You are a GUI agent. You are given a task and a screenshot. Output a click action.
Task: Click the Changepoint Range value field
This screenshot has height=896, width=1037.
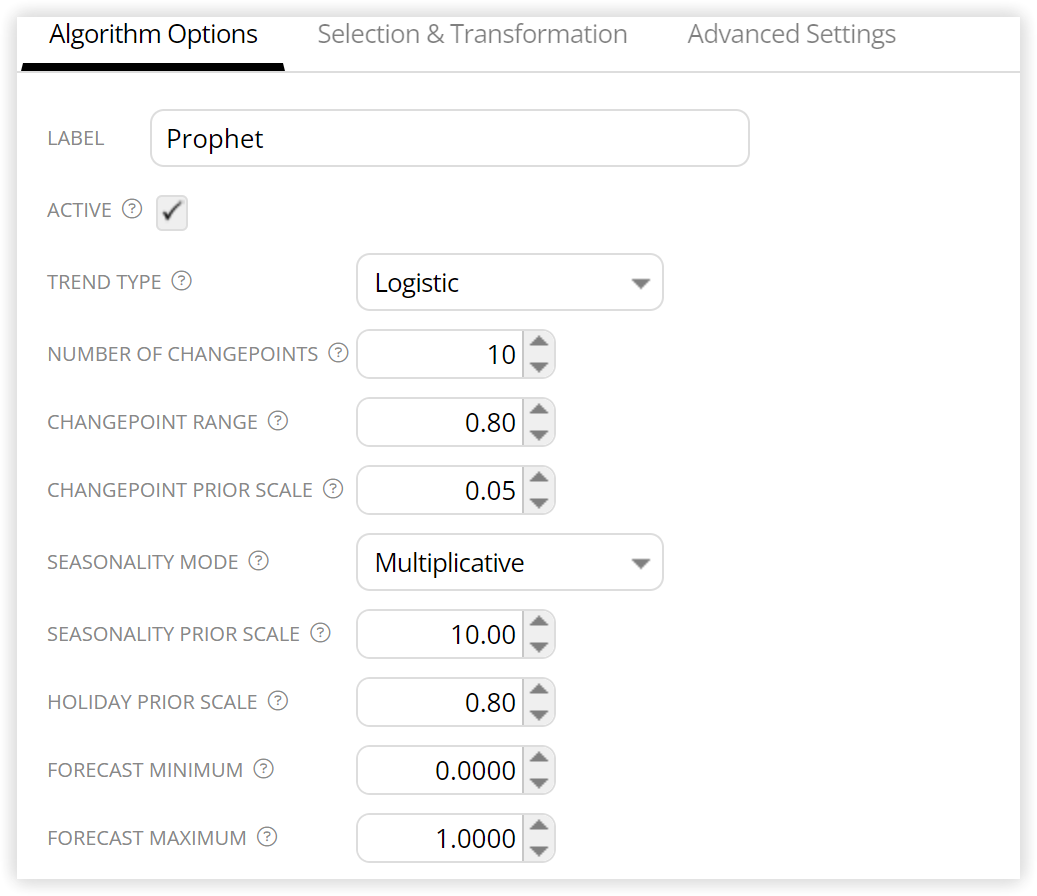click(x=440, y=422)
